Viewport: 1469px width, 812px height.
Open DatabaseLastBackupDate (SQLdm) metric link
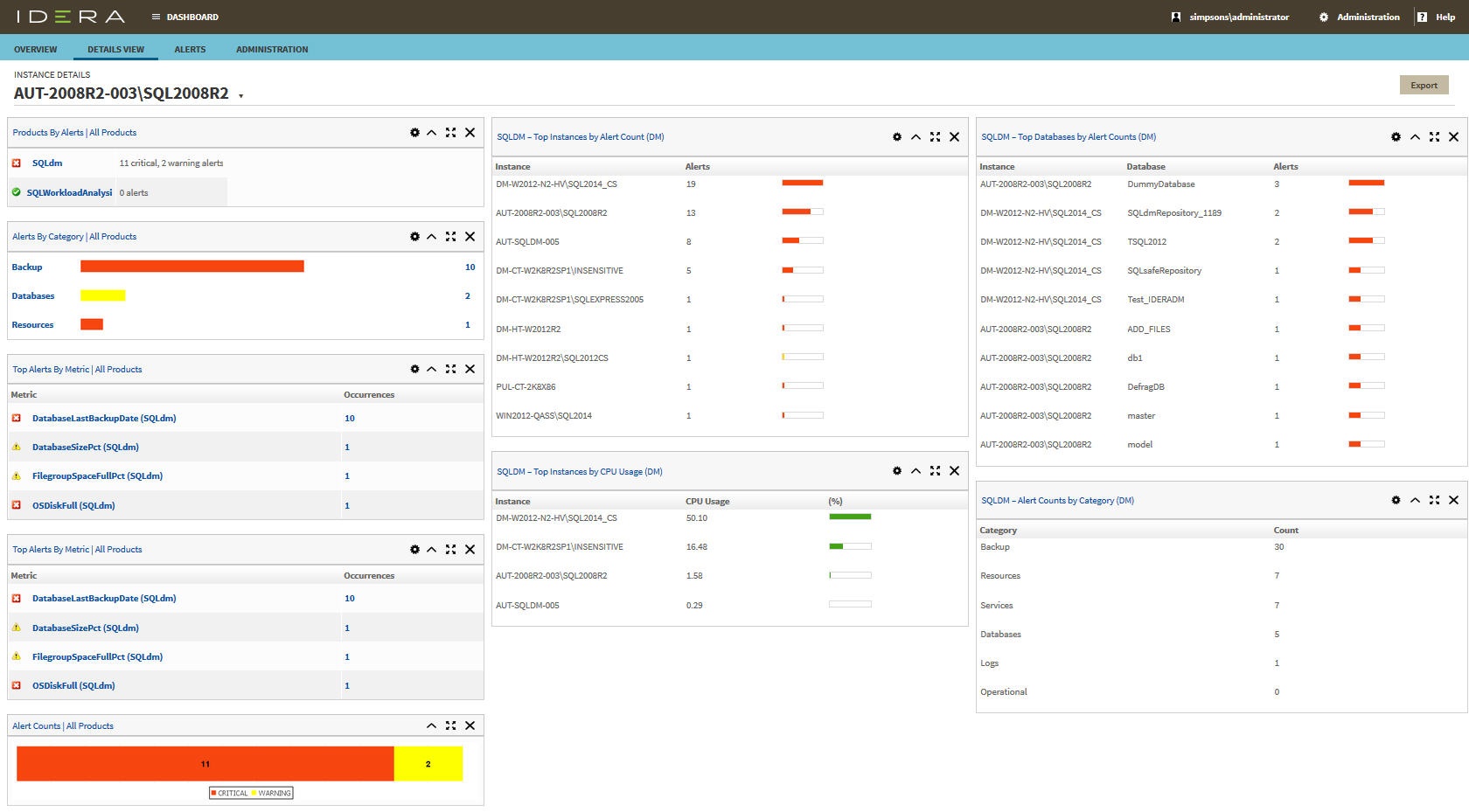point(104,419)
